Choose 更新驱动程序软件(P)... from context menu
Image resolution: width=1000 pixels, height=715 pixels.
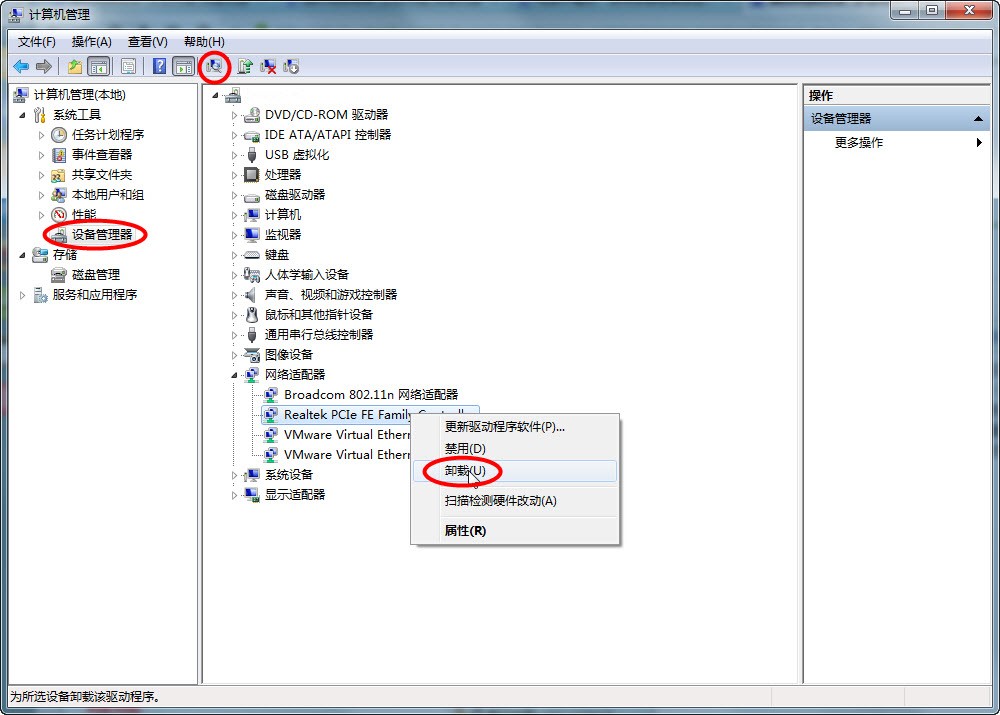coord(515,427)
